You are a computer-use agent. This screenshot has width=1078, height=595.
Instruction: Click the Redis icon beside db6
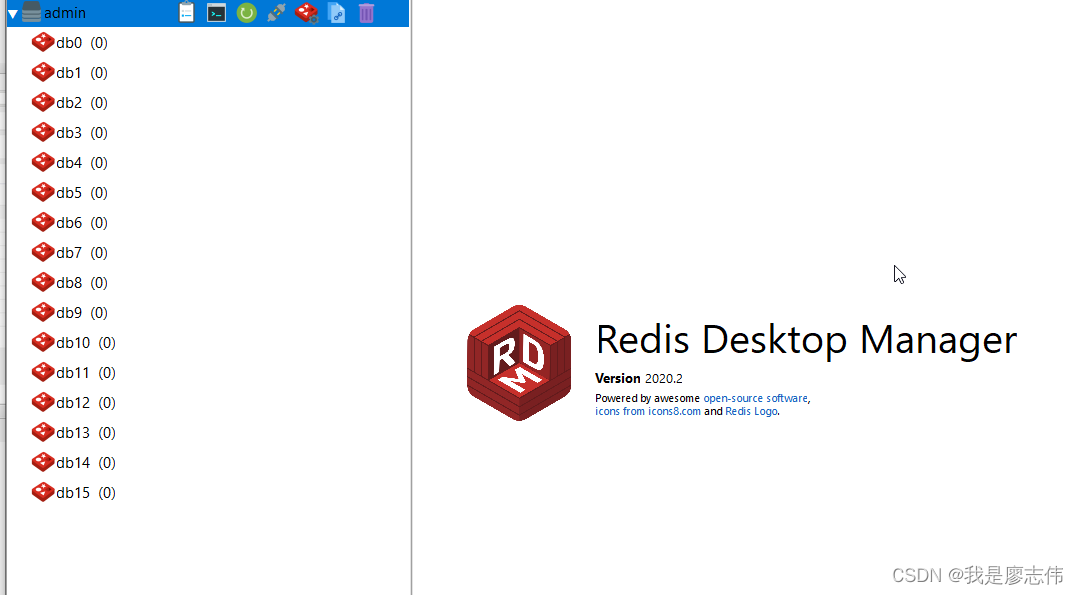(43, 221)
